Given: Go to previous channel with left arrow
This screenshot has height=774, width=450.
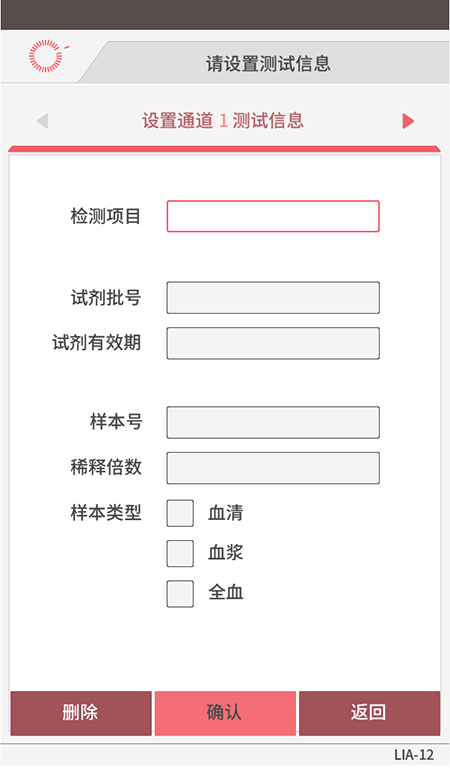Looking at the screenshot, I should [x=43, y=121].
